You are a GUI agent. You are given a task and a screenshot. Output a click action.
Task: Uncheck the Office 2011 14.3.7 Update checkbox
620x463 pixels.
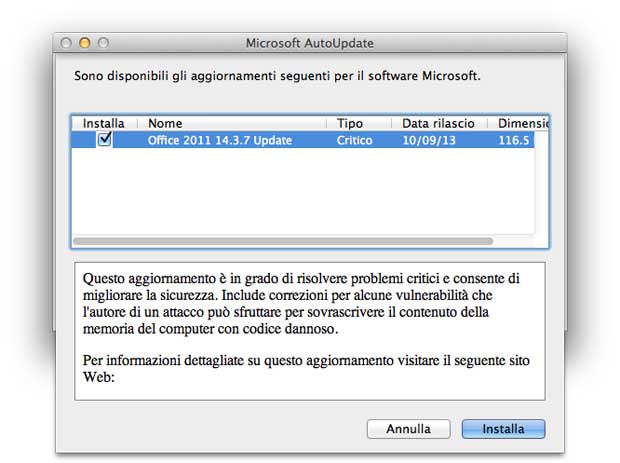tap(105, 139)
